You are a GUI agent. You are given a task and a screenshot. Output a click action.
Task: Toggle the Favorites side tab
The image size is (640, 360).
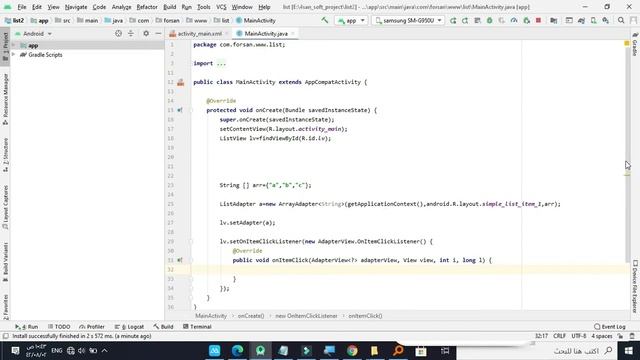click(5, 307)
